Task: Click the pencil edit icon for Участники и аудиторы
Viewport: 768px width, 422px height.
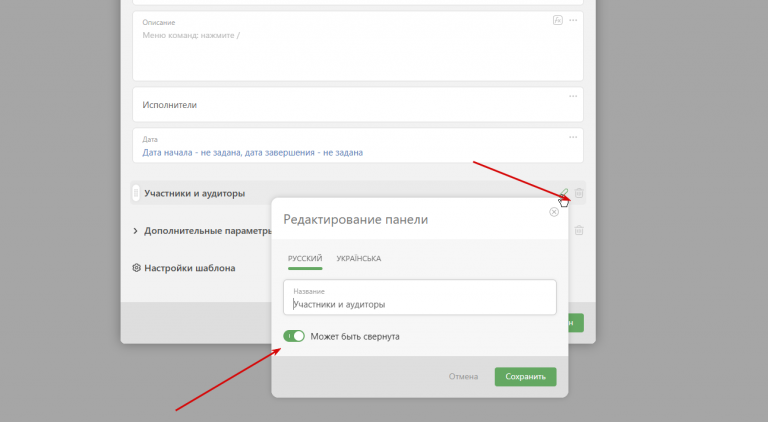Action: (564, 193)
